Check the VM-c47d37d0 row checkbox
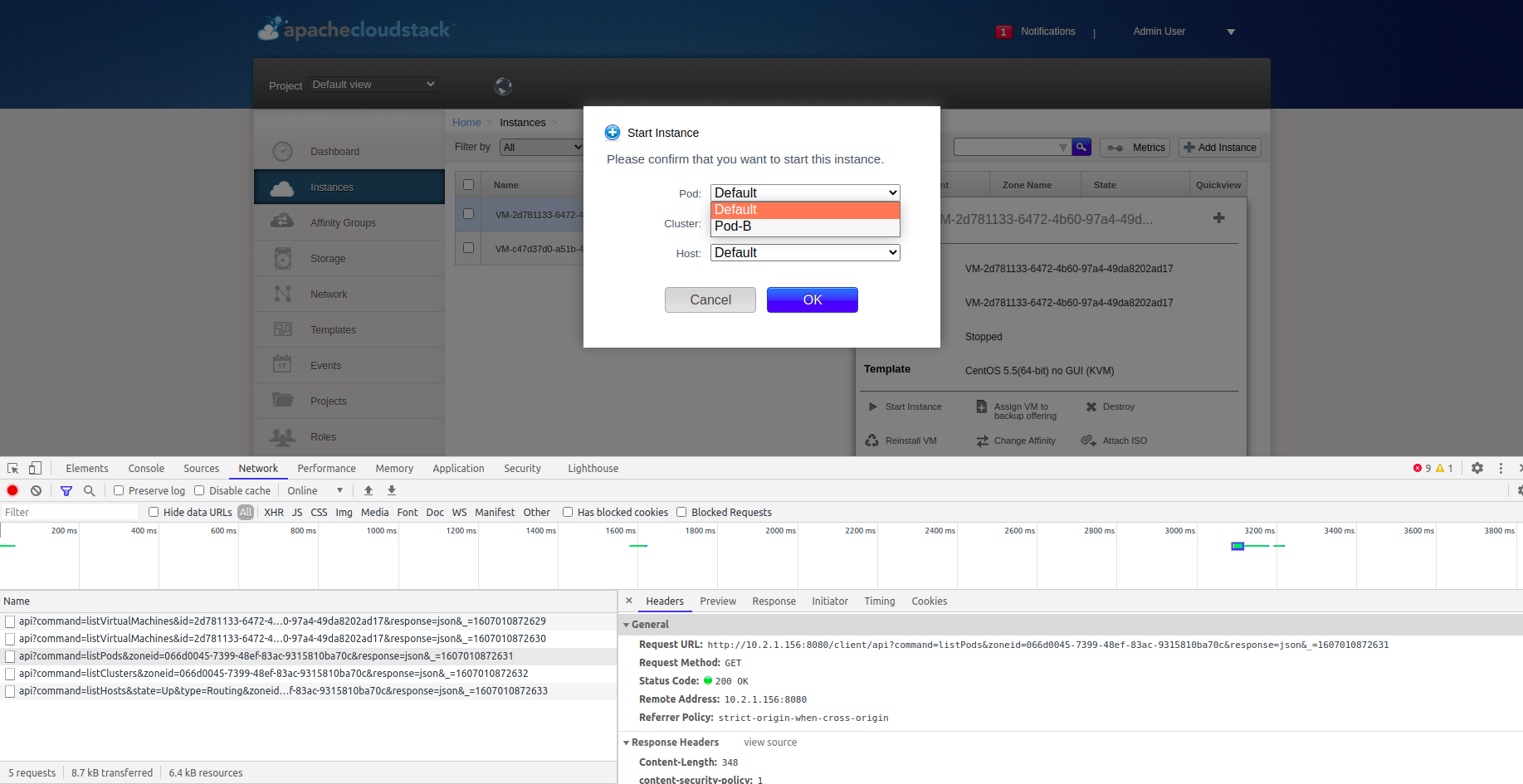 (x=469, y=248)
